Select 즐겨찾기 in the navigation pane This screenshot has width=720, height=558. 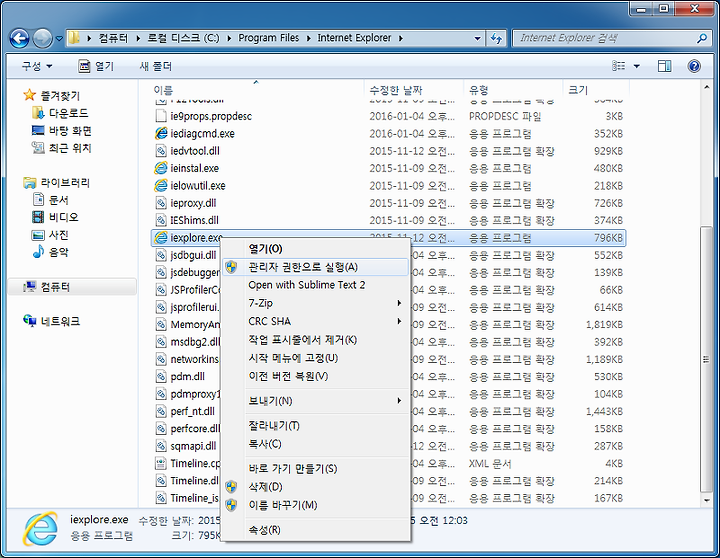[52, 96]
